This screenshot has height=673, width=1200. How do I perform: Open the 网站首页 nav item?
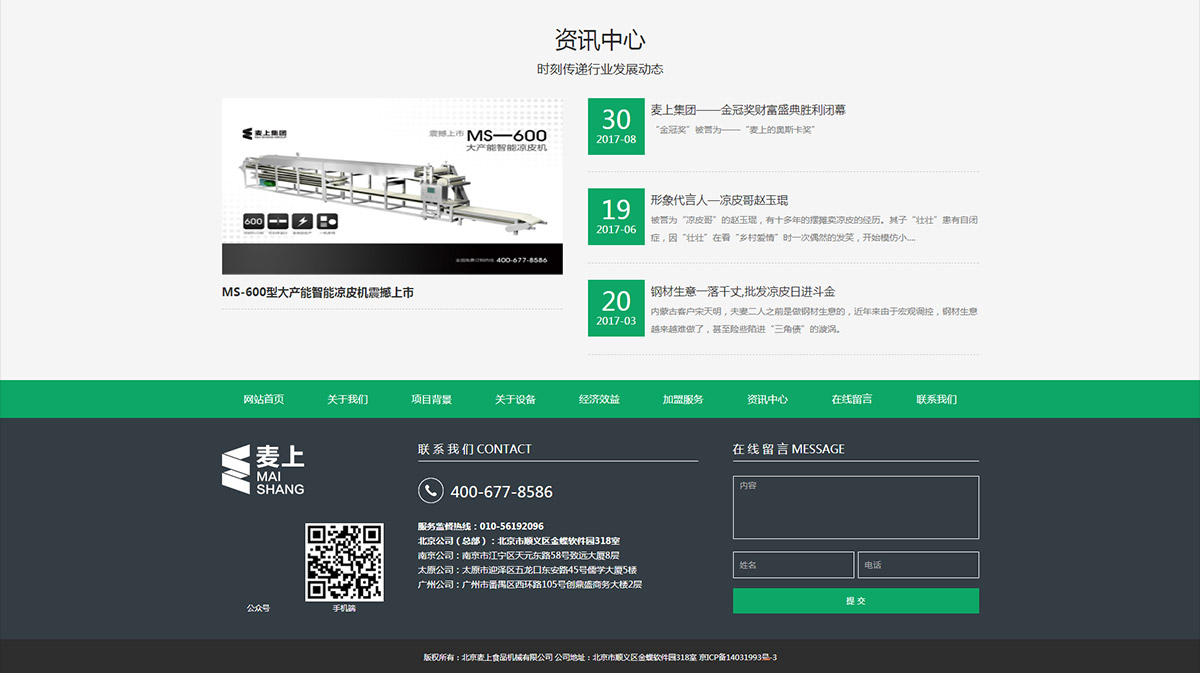point(264,399)
